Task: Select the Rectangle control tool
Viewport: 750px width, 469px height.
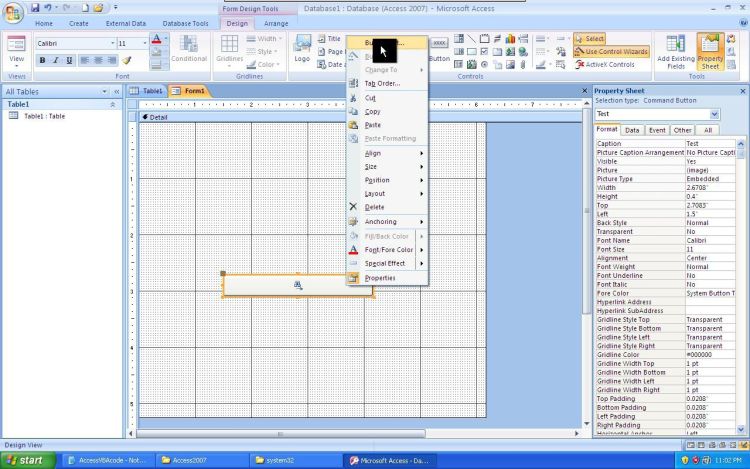Action: pyautogui.click(x=472, y=52)
